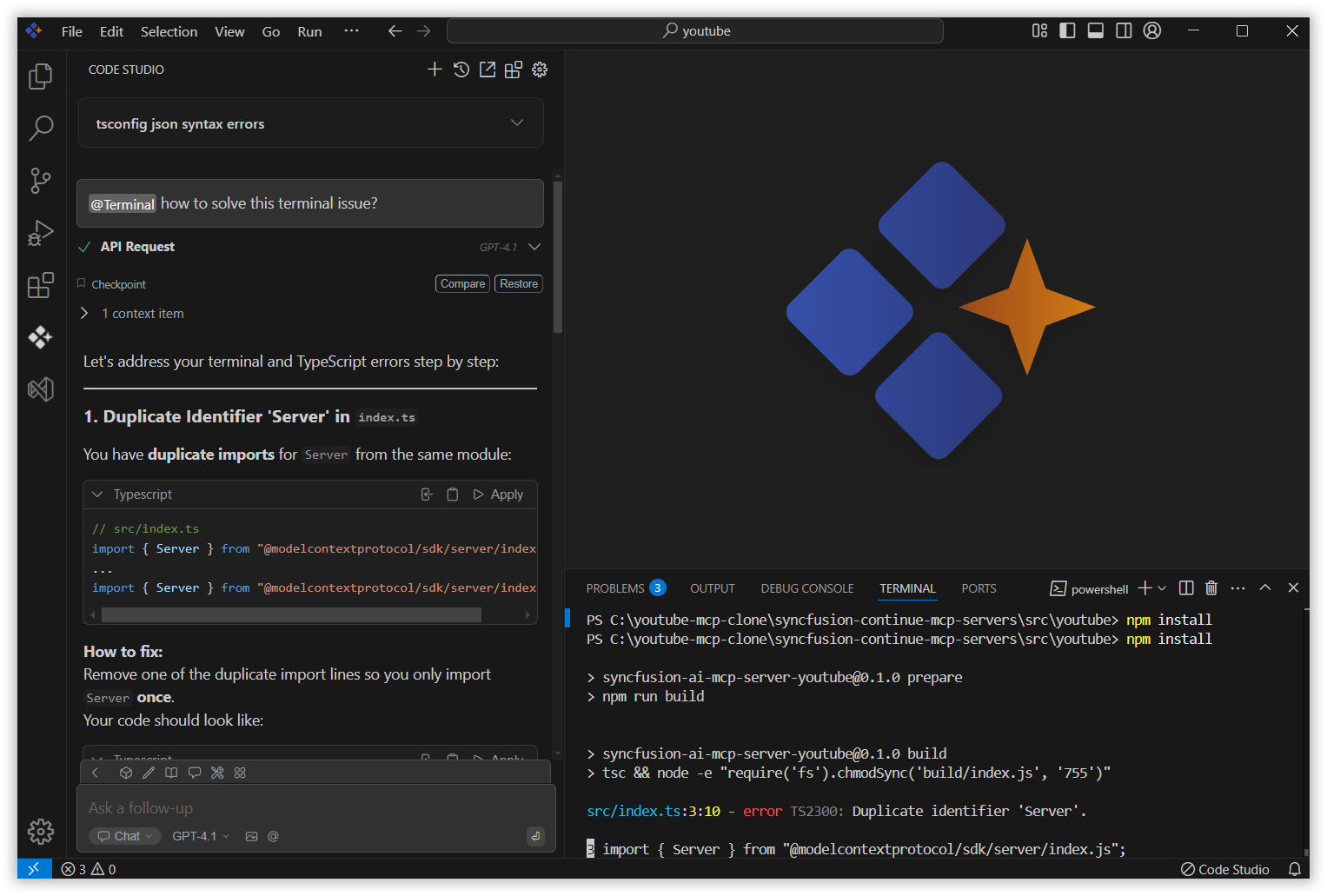Open errors and warnings count in status bar
The width and height of the screenshot is (1327, 896).
tap(89, 869)
